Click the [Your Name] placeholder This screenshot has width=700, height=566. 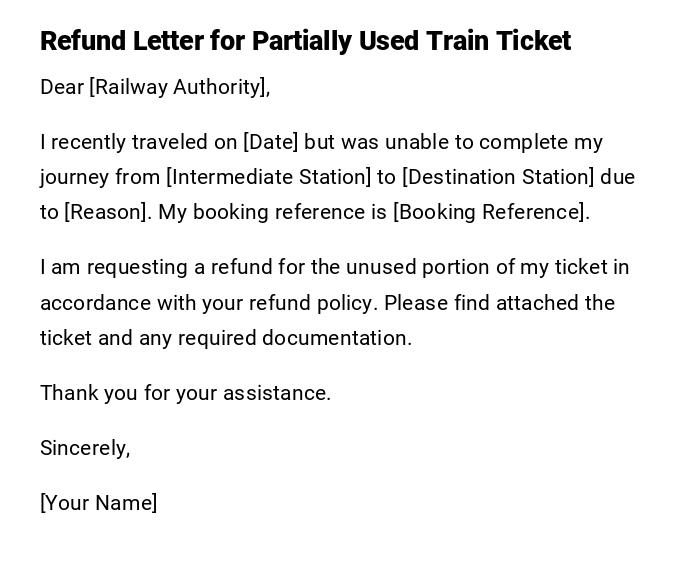[x=98, y=503]
